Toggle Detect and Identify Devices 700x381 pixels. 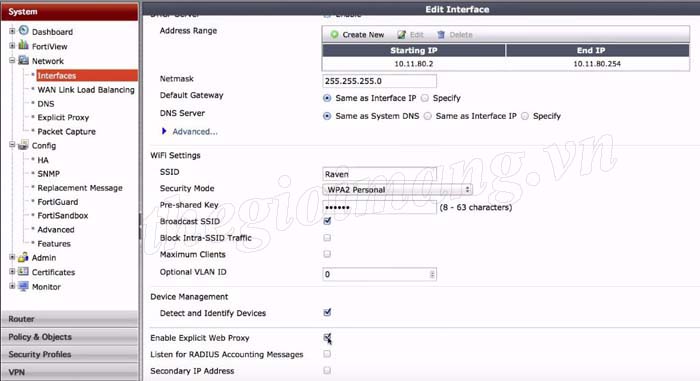327,312
